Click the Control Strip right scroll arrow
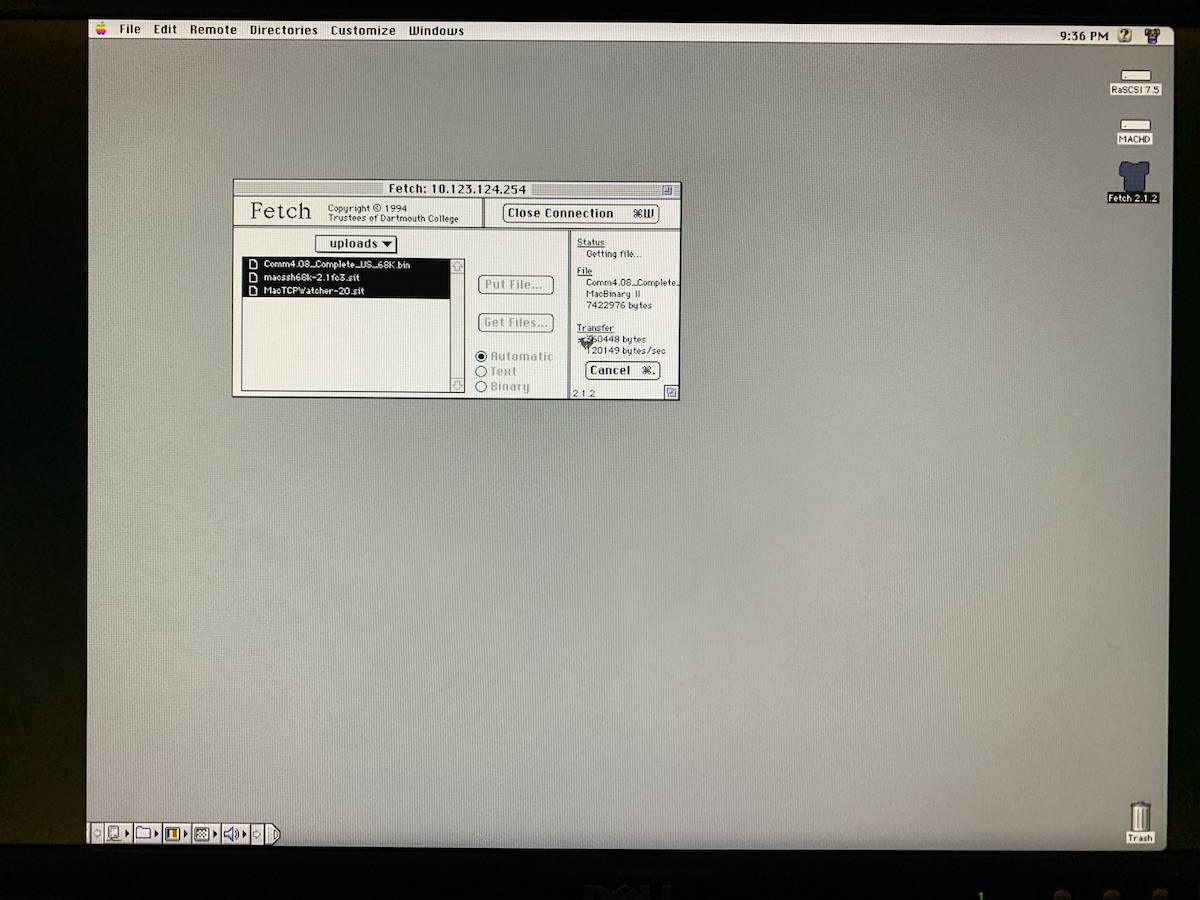Image resolution: width=1200 pixels, height=900 pixels. pos(257,833)
